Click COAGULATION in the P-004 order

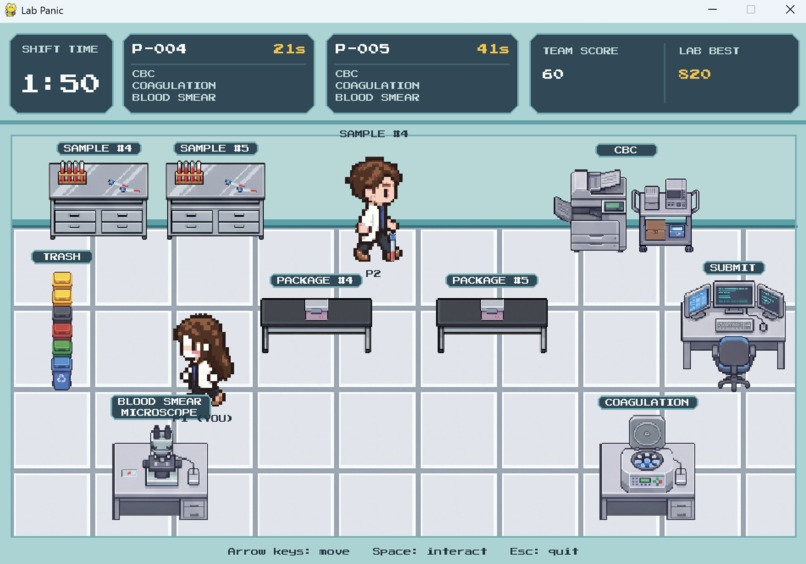click(x=174, y=85)
